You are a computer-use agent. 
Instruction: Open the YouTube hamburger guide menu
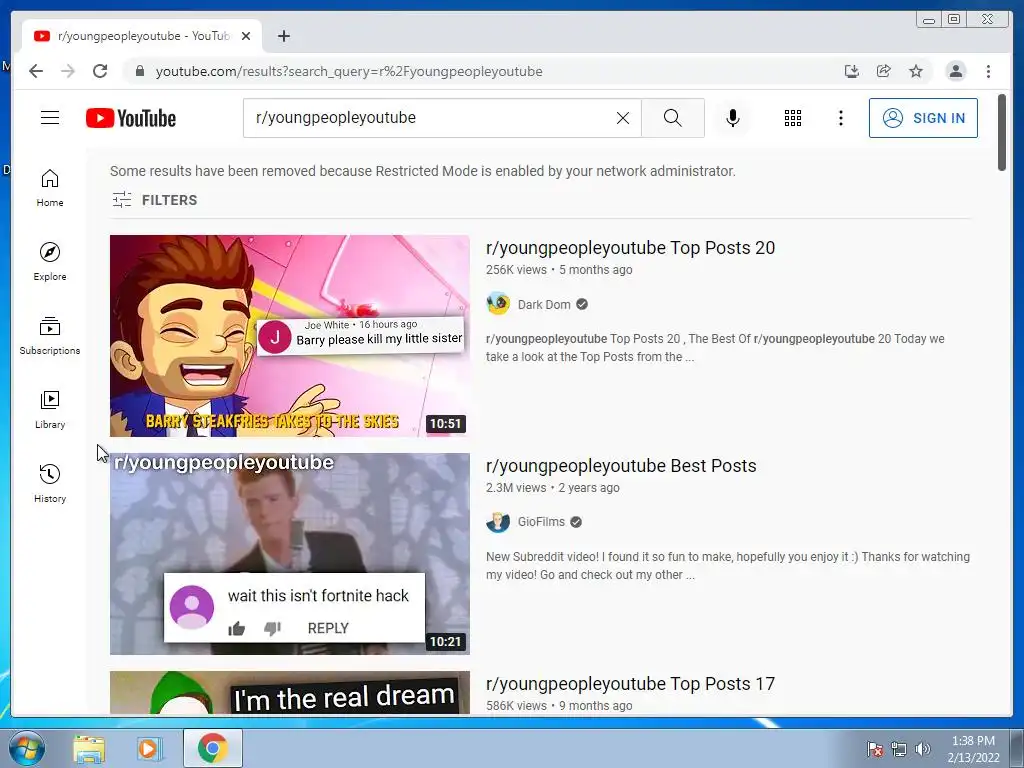[50, 118]
